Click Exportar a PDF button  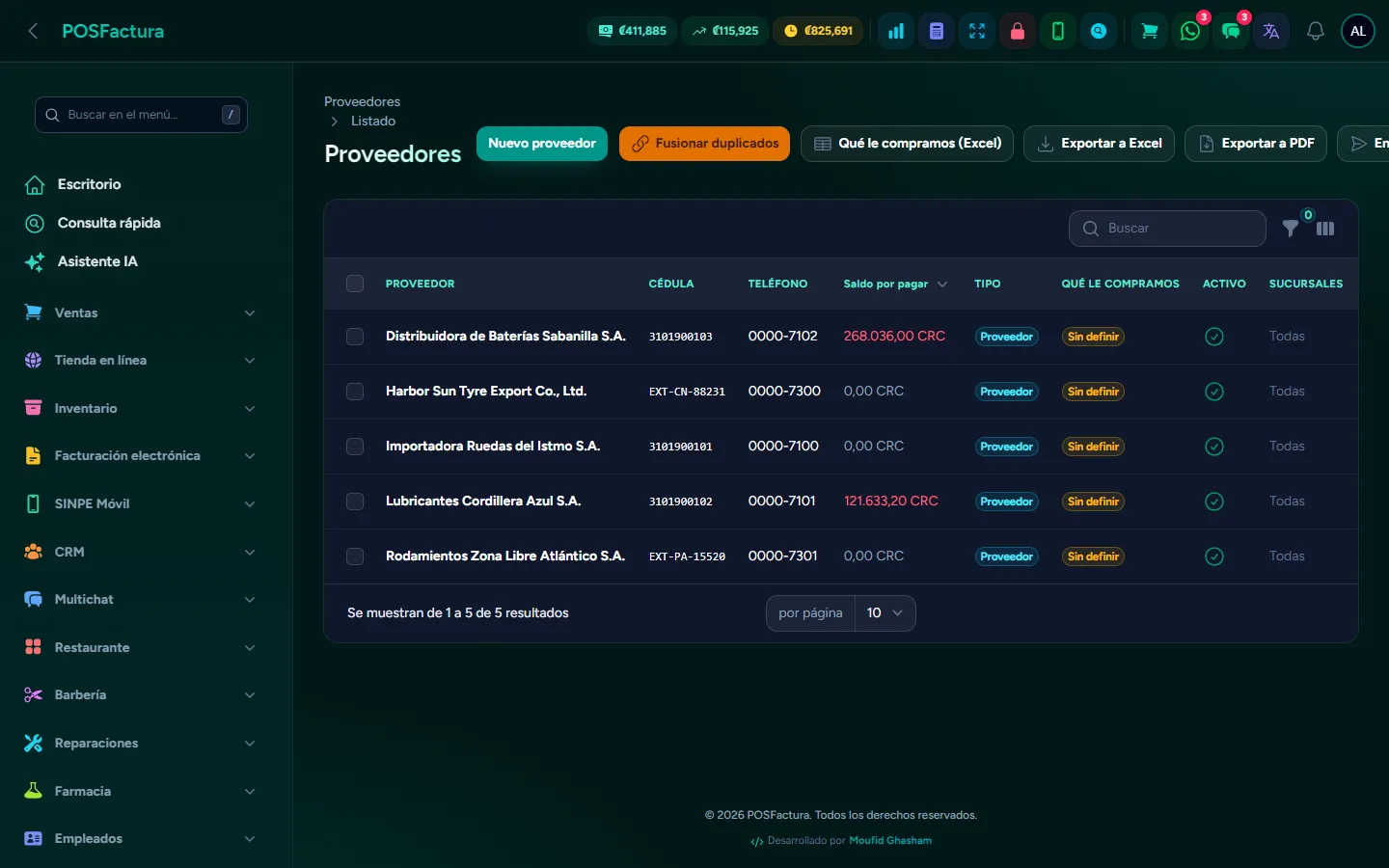pos(1256,144)
